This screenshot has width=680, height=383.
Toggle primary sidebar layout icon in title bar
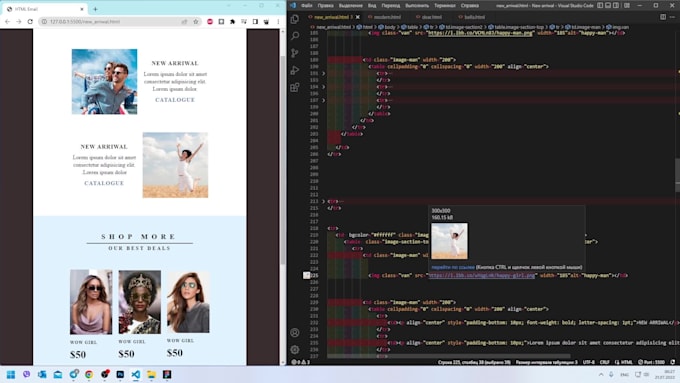600,6
